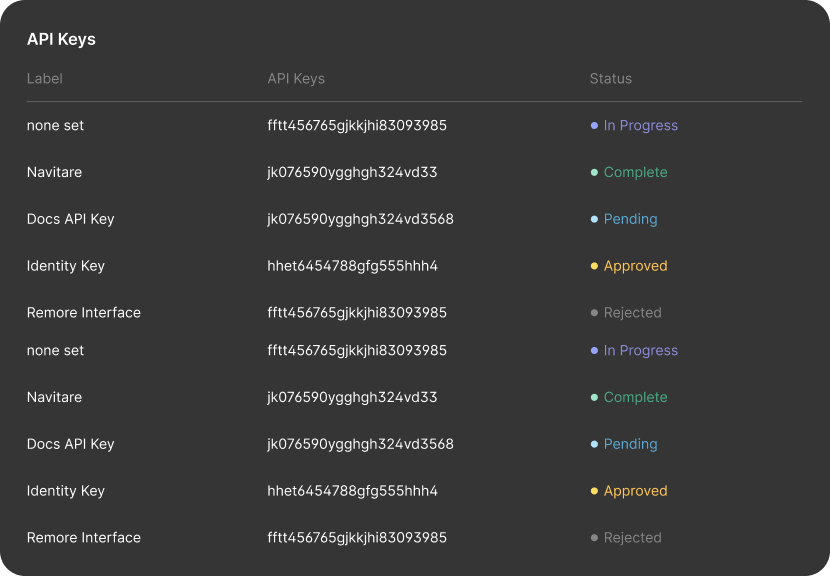
Task: Select the none set label directly under Label header
Action: tap(55, 125)
